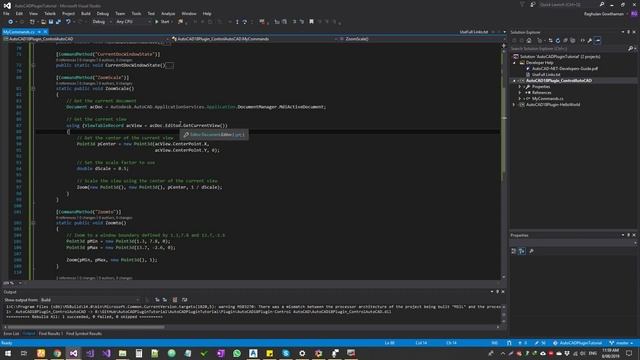Click the master branch indicator in status bar
This screenshot has height=360, width=640.
[621, 343]
